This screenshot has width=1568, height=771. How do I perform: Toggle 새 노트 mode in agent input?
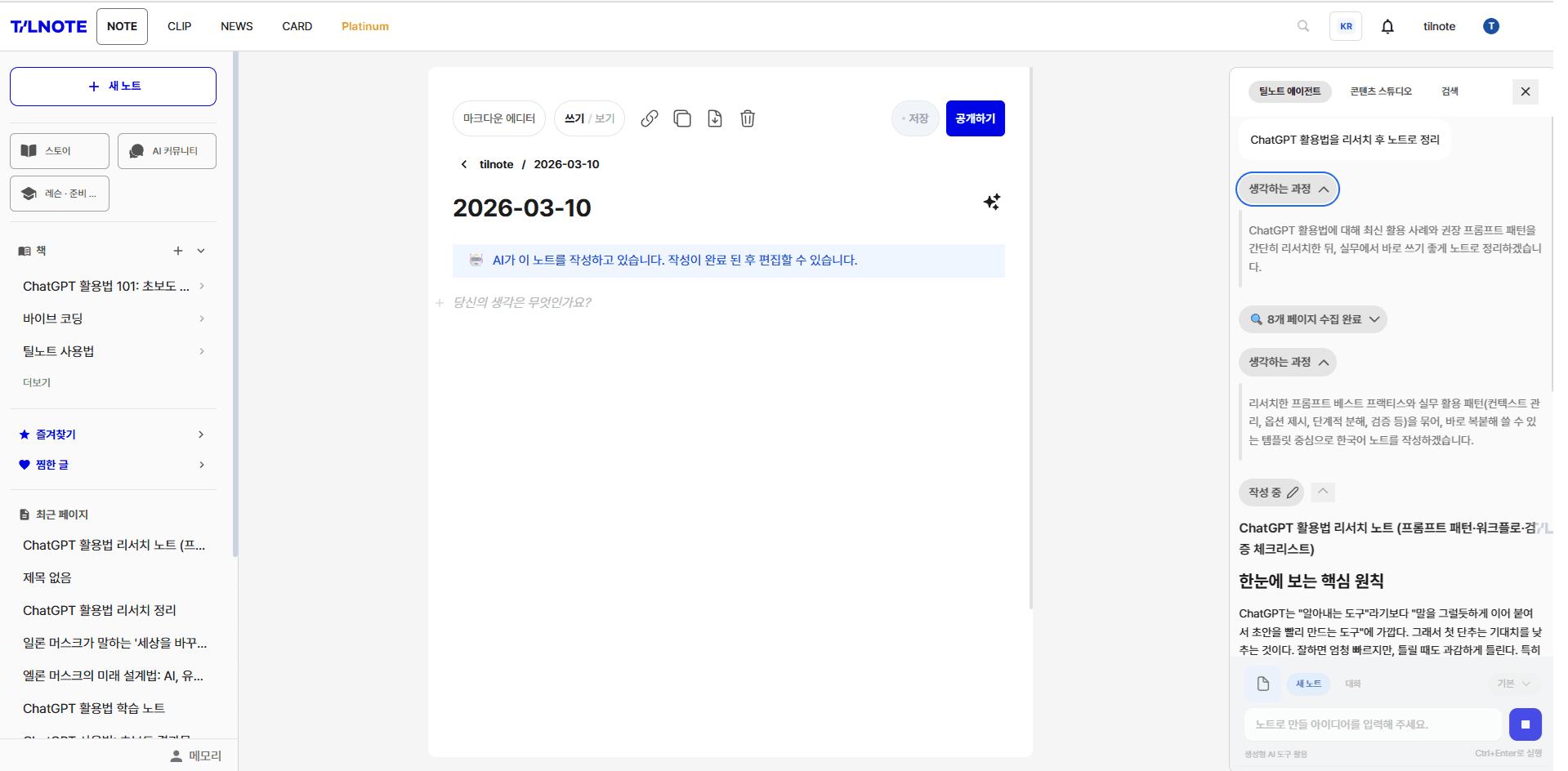pyautogui.click(x=1308, y=684)
